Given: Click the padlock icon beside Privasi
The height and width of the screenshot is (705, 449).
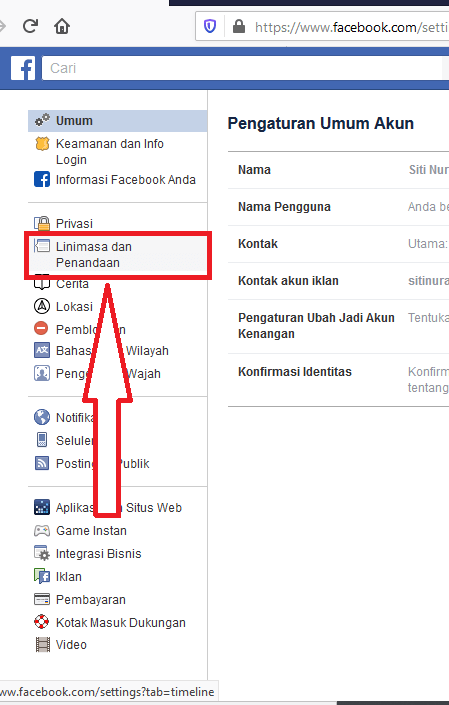Looking at the screenshot, I should point(42,223).
